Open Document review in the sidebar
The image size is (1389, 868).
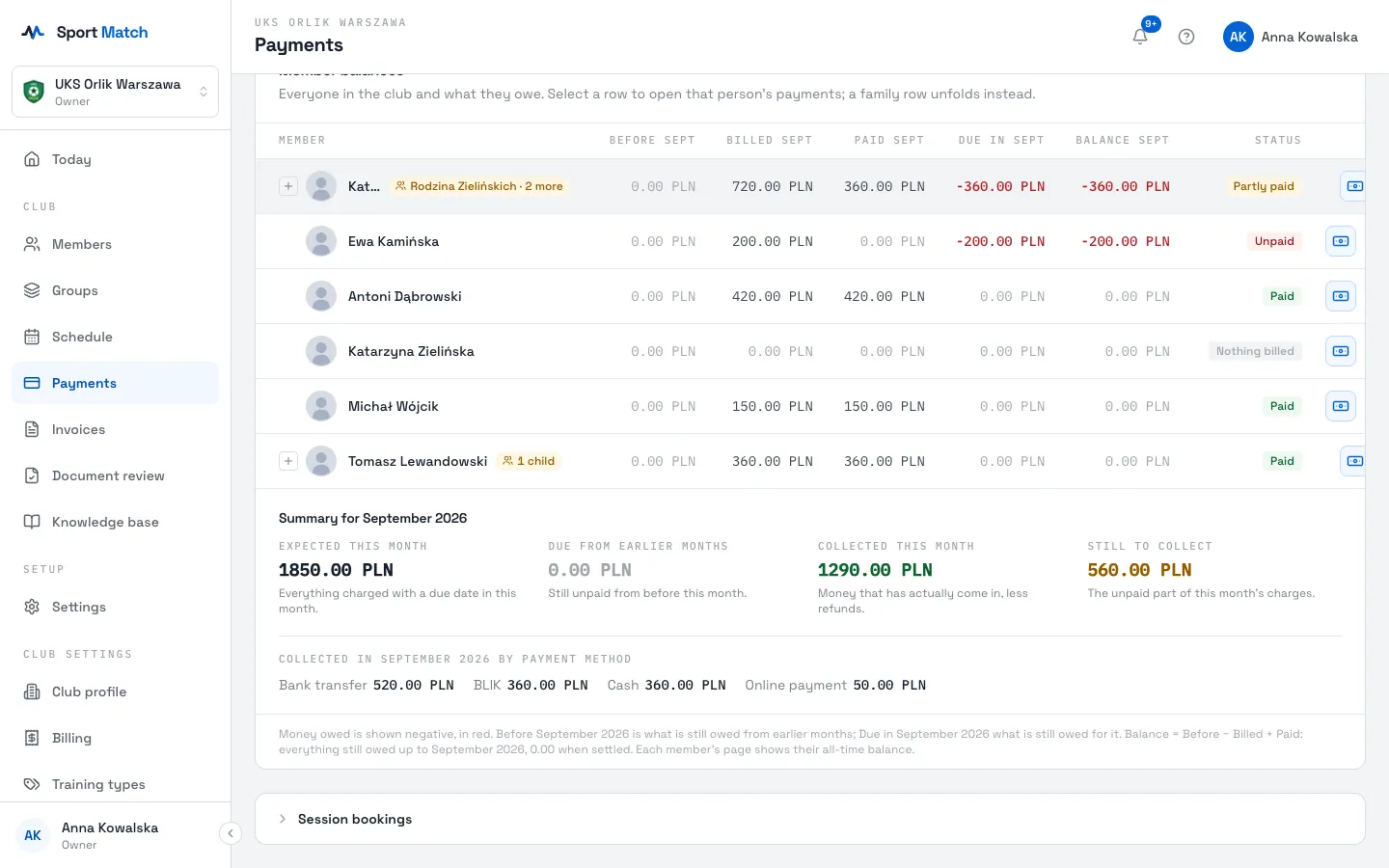(115, 475)
